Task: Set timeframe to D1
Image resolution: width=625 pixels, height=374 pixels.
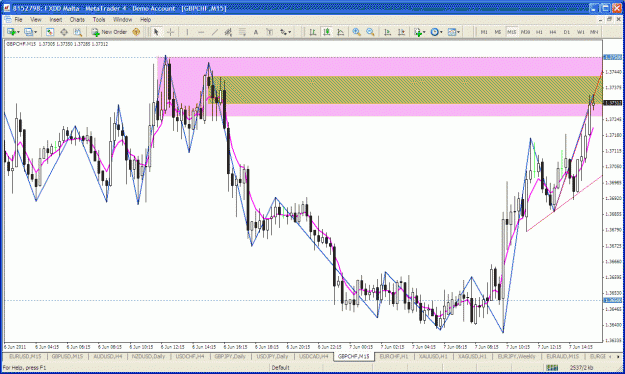Action: [x=566, y=32]
